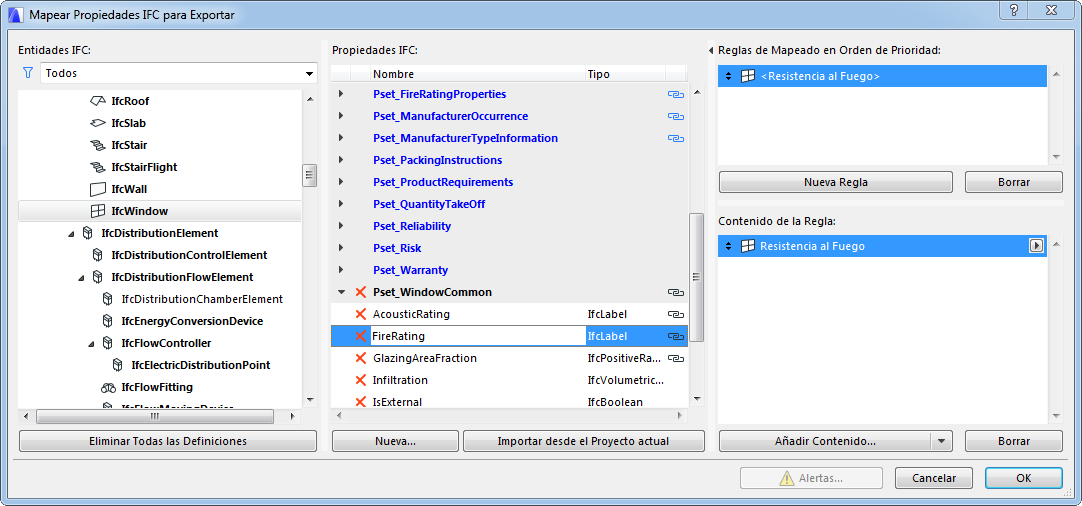Toggle the red X beside Infiltration
Viewport: 1082px width, 506px height.
pos(360,380)
